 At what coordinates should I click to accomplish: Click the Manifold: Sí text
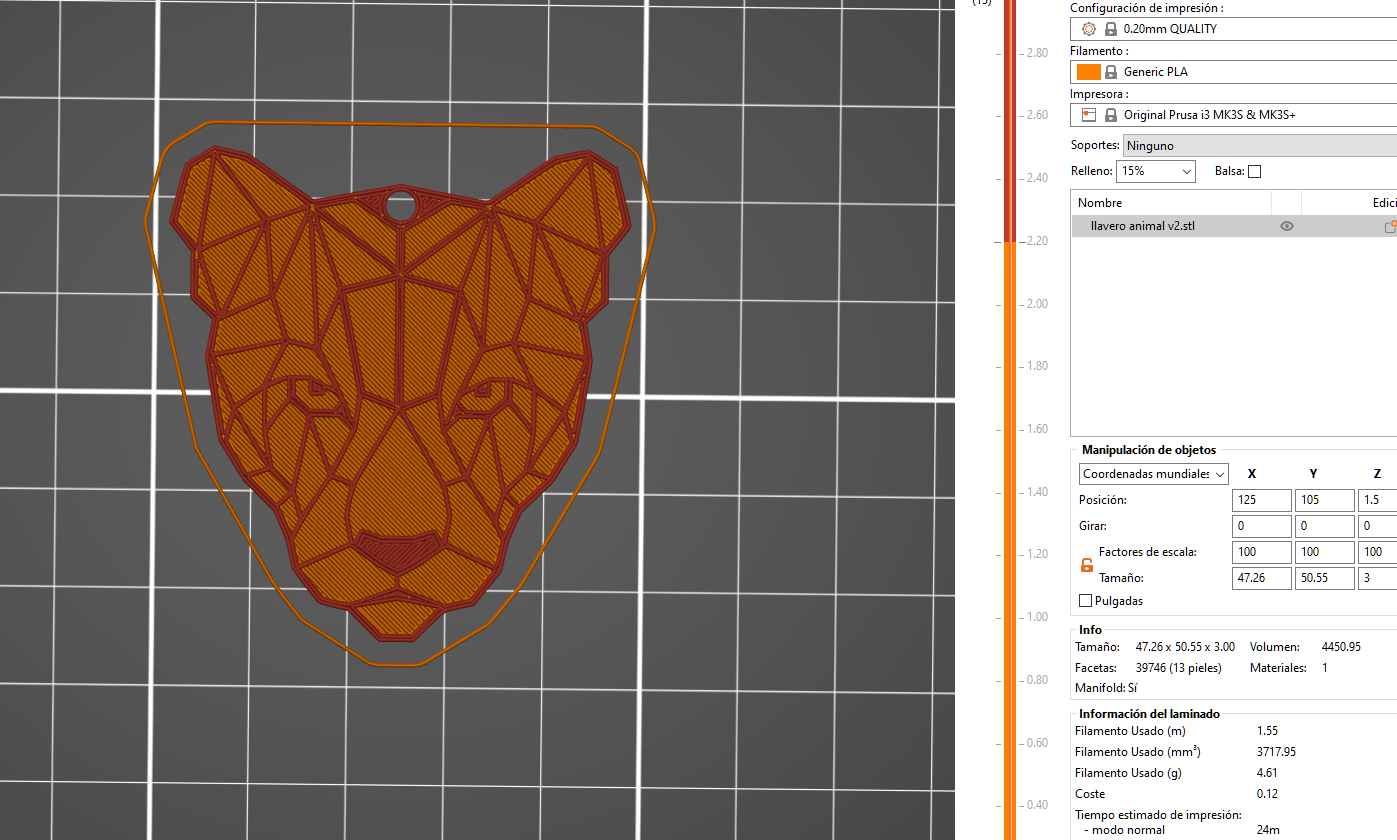point(1106,688)
